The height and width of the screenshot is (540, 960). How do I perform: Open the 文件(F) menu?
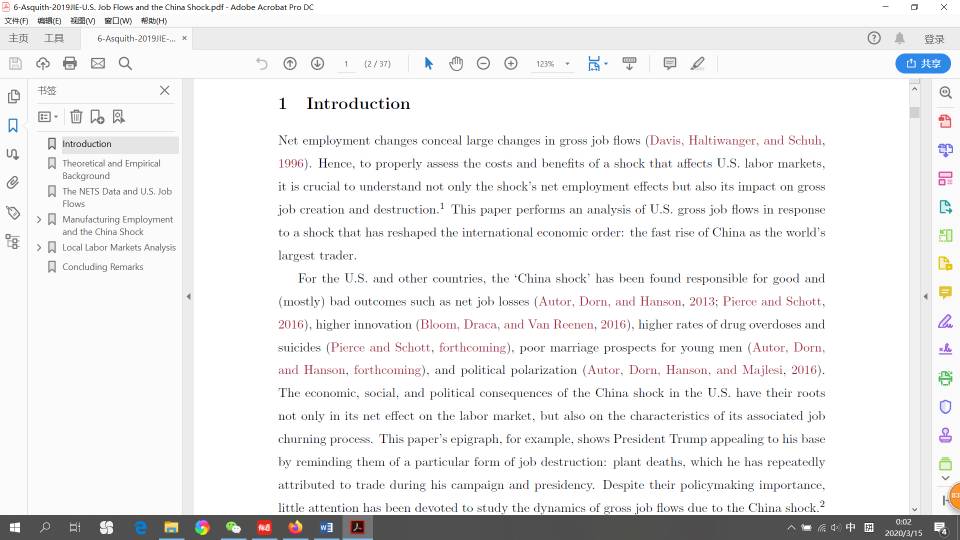point(17,21)
